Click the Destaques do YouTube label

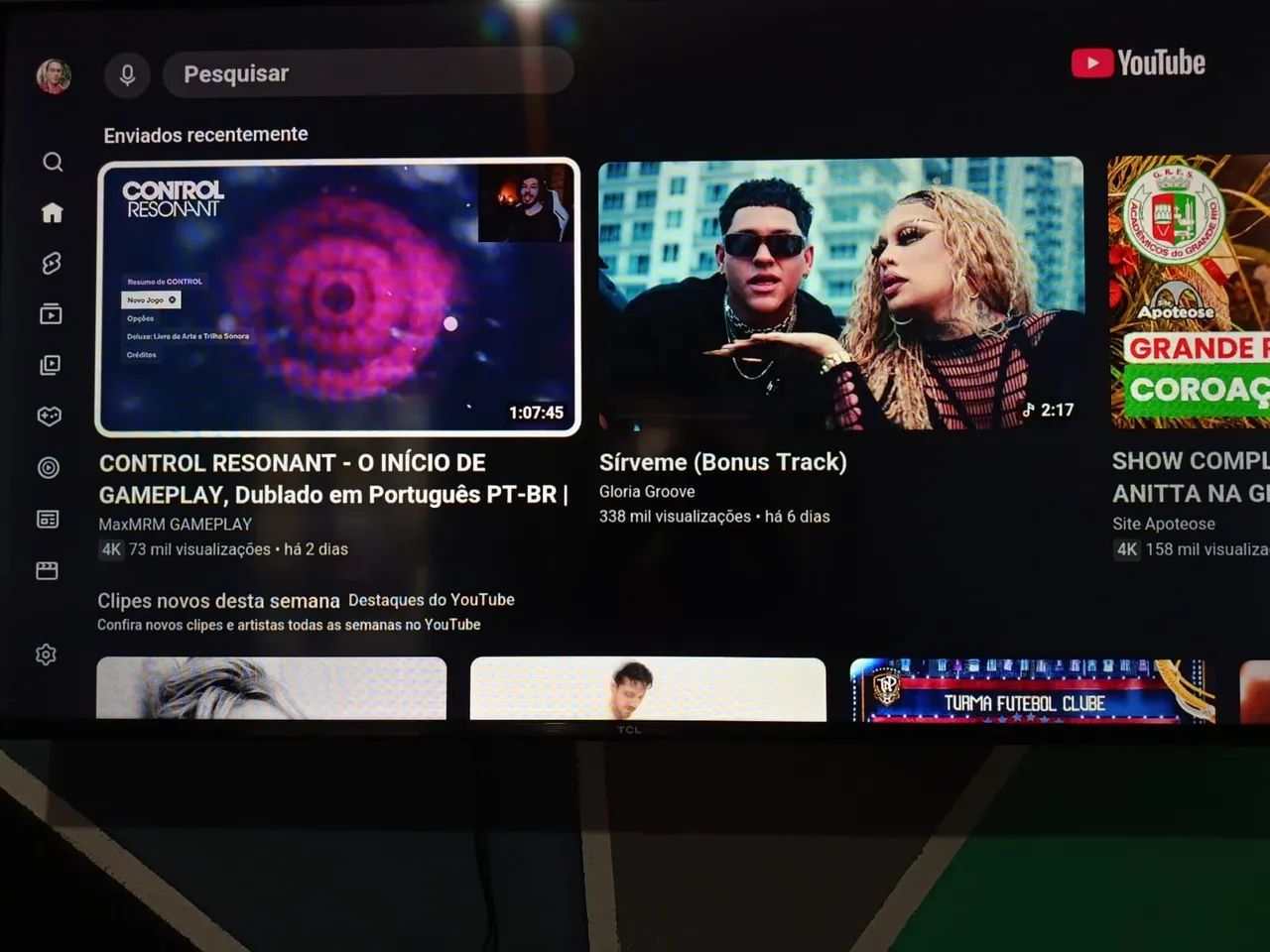click(432, 599)
